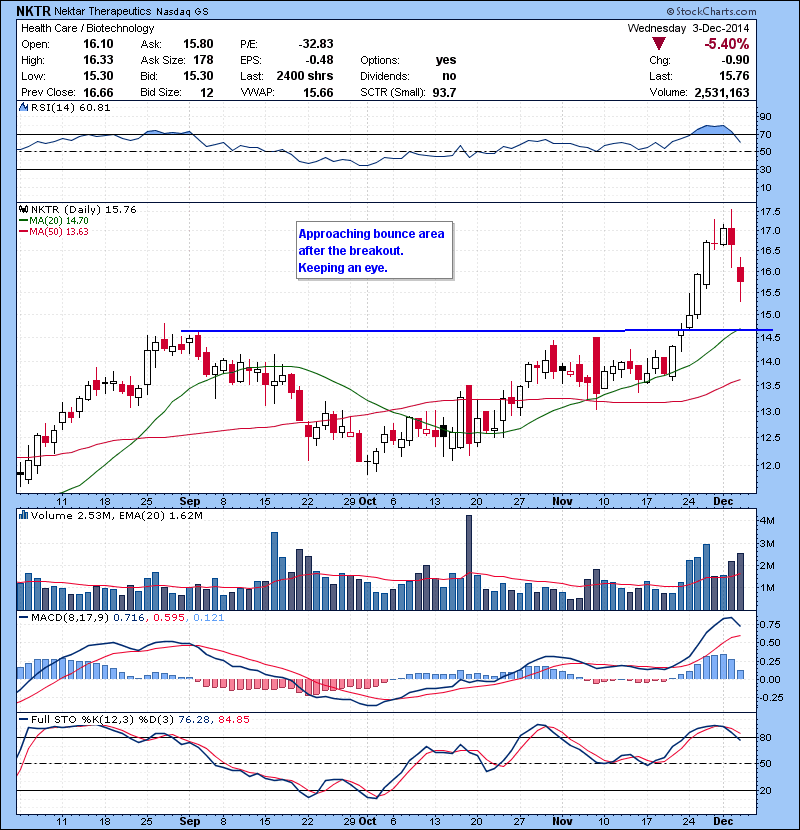Click the SCTR (Small) value 93.7
800x830 pixels.
pos(444,92)
